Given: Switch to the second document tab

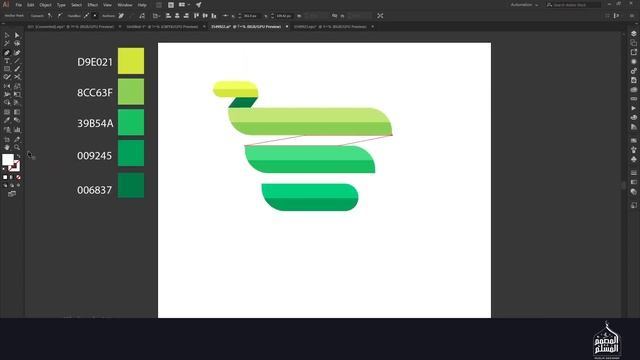Looking at the screenshot, I should click(x=162, y=27).
